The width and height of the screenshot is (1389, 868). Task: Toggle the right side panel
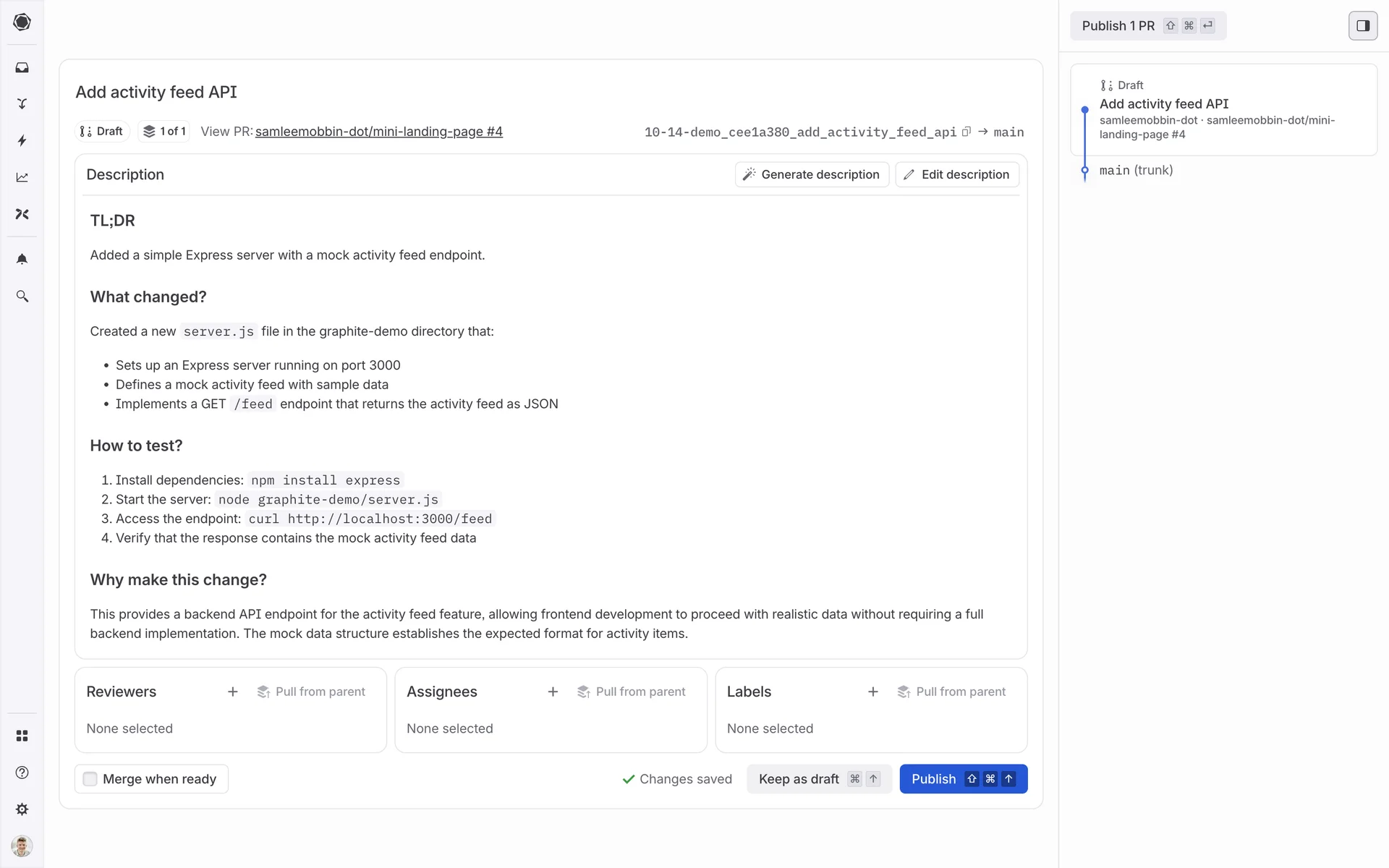pyautogui.click(x=1362, y=26)
